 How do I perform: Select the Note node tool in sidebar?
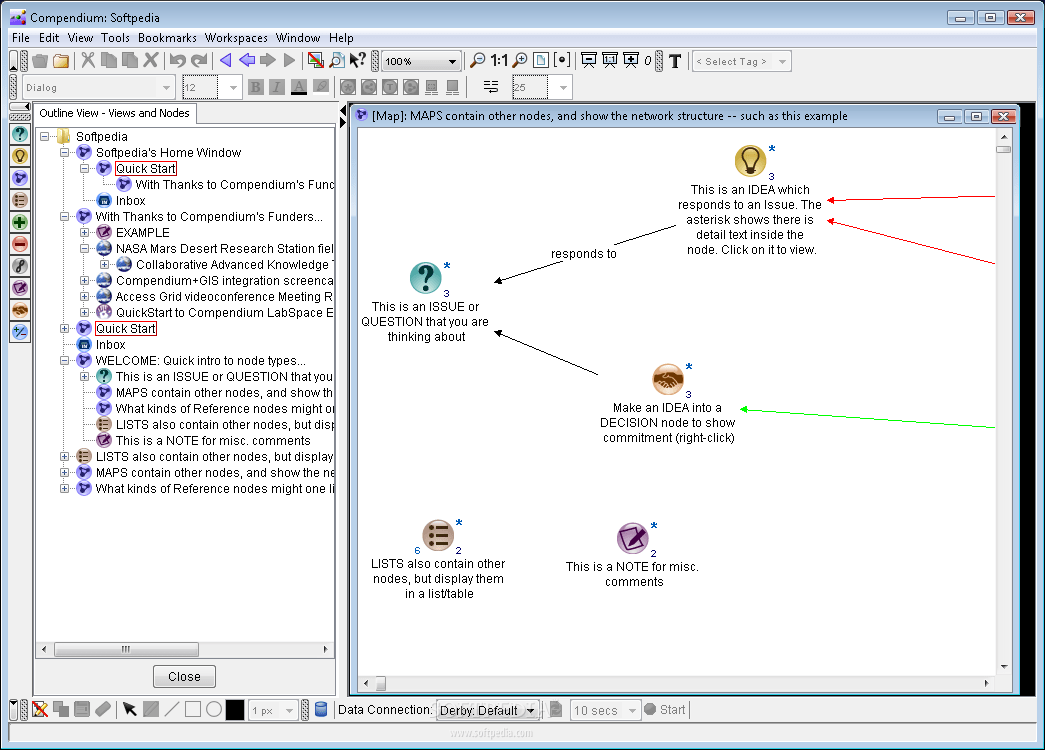(20, 288)
